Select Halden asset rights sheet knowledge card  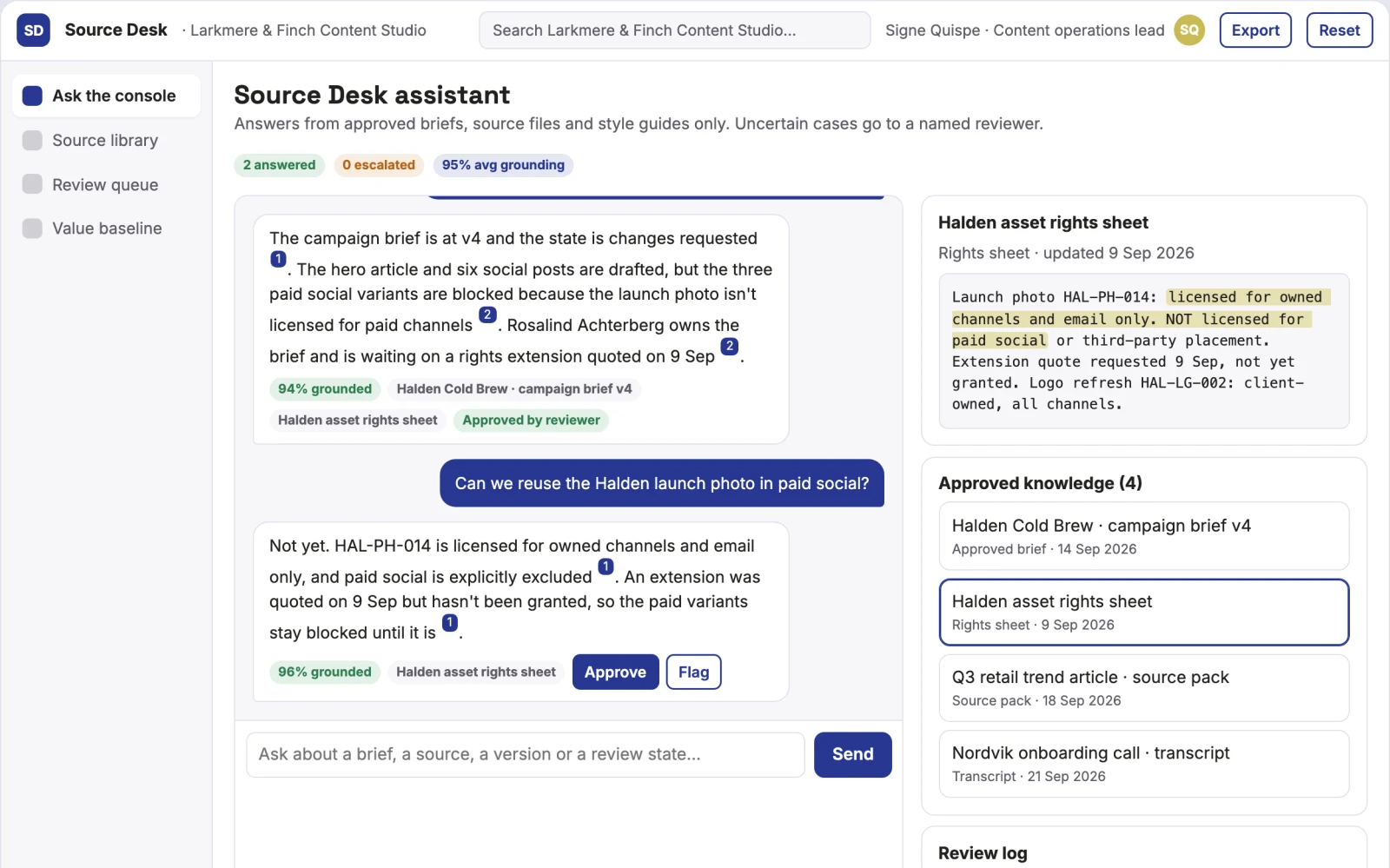1143,612
